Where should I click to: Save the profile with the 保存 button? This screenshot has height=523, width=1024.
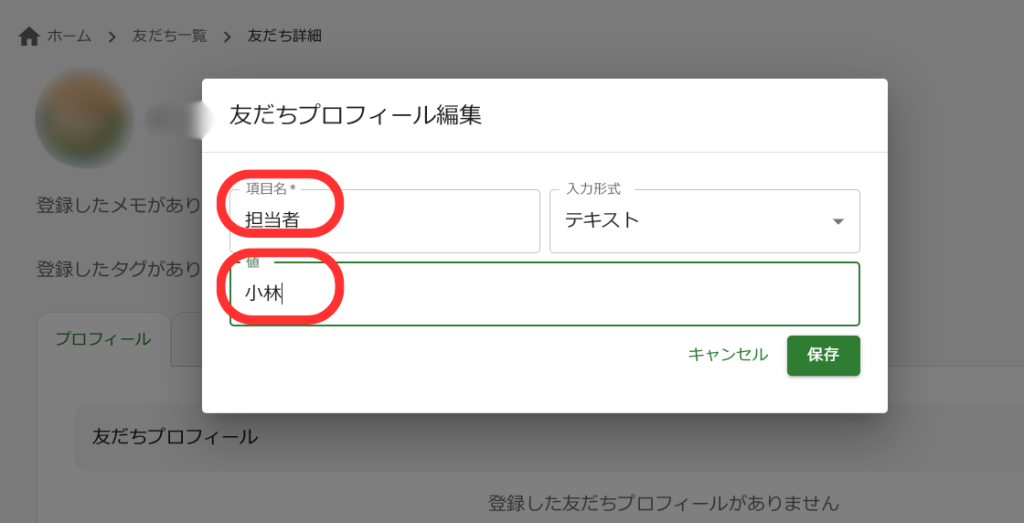823,355
